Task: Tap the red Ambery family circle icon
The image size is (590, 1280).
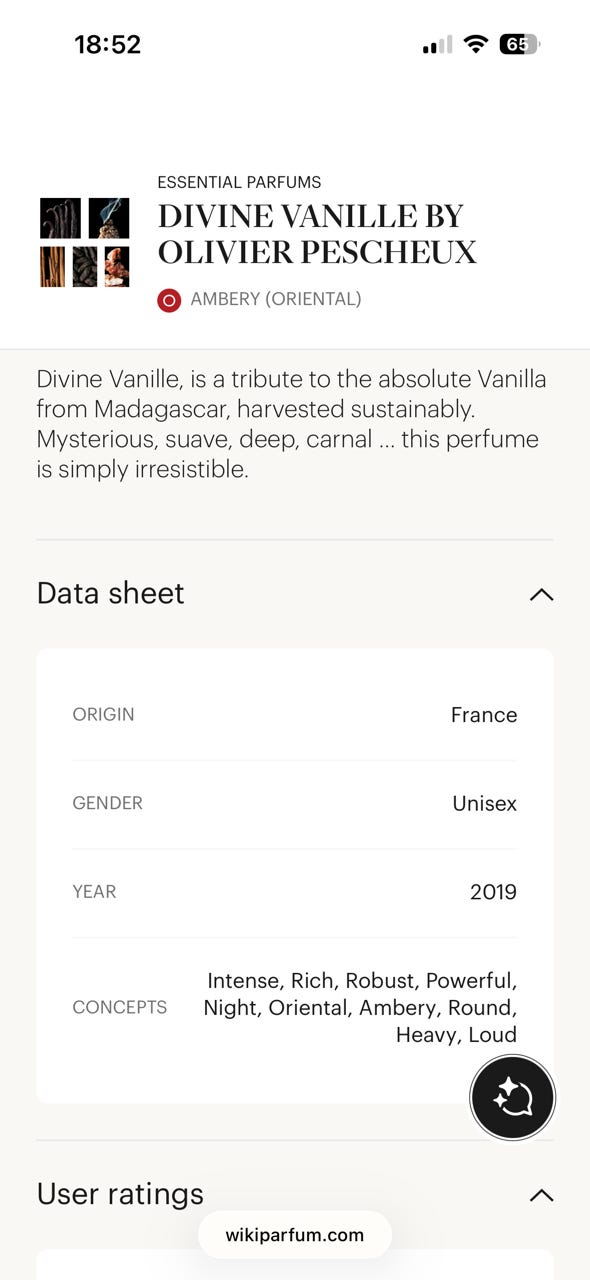Action: 169,300
